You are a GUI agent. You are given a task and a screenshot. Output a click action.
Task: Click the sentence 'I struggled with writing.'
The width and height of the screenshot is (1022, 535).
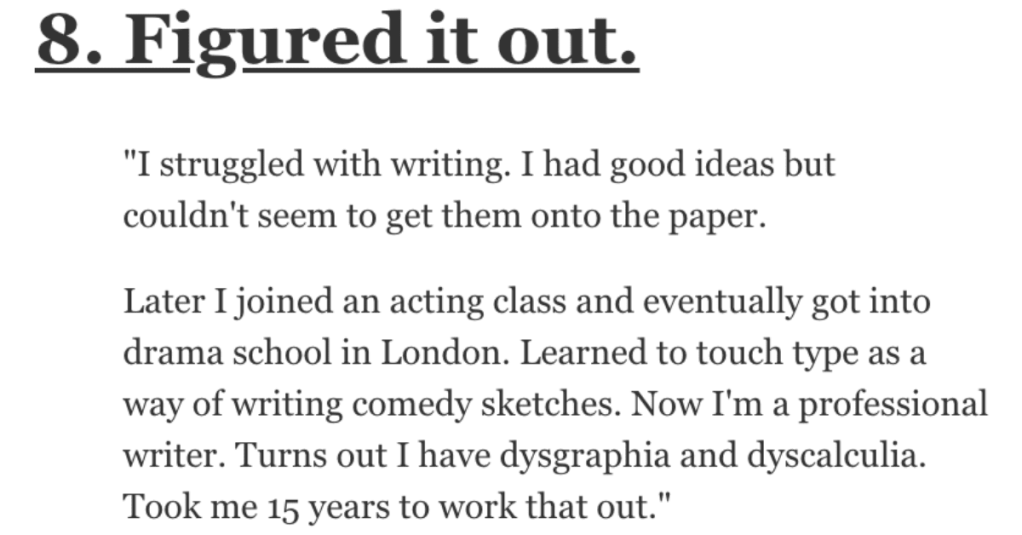click(317, 166)
